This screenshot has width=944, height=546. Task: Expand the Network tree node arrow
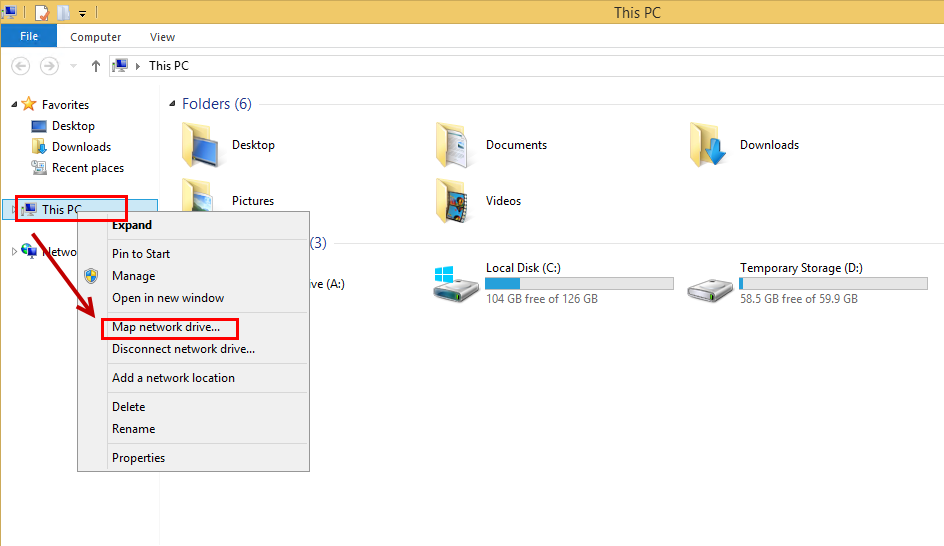pyautogui.click(x=14, y=252)
